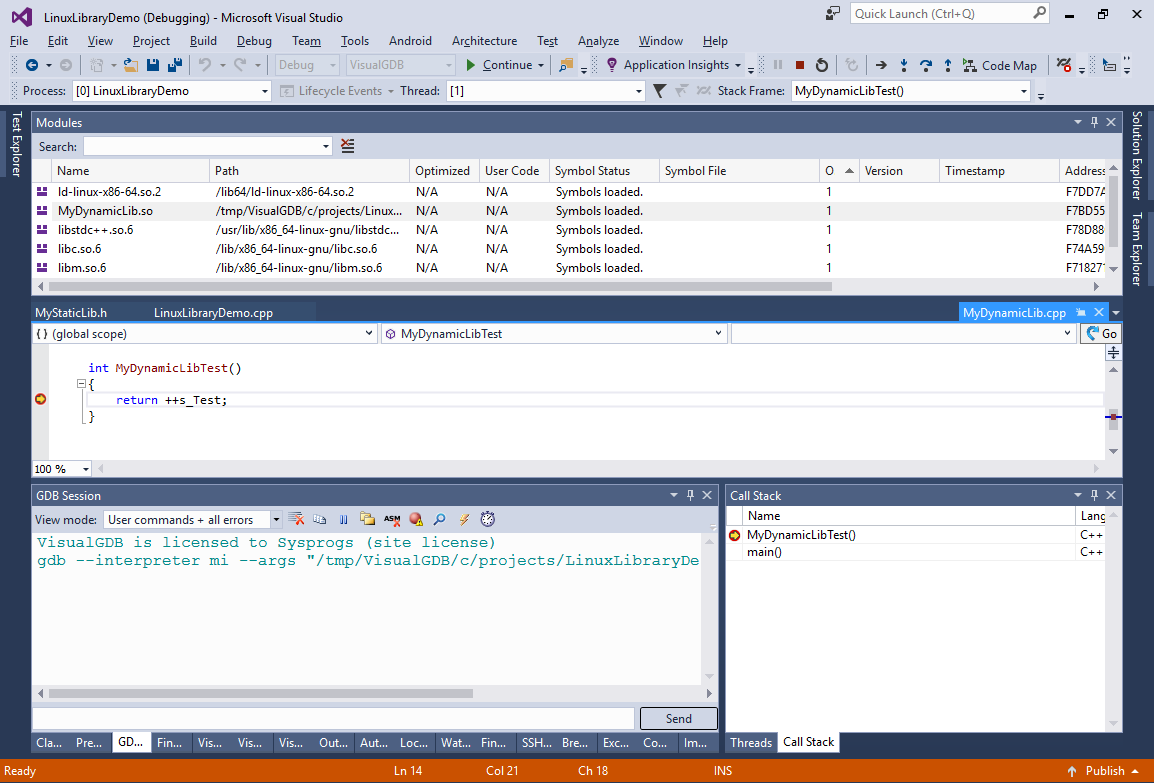Click the Continue button
This screenshot has height=783, width=1154.
(499, 65)
